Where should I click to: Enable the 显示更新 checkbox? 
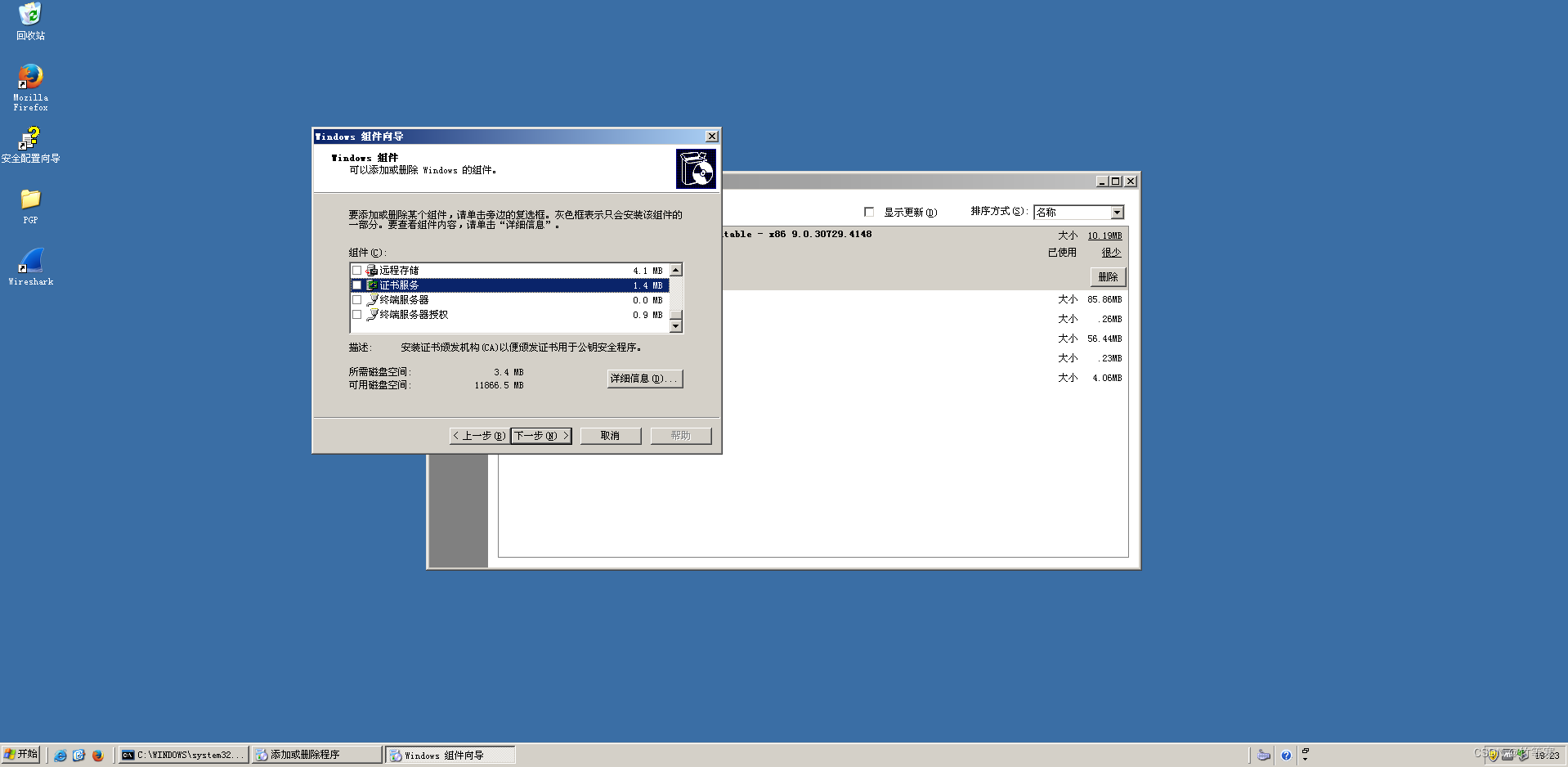click(x=869, y=212)
